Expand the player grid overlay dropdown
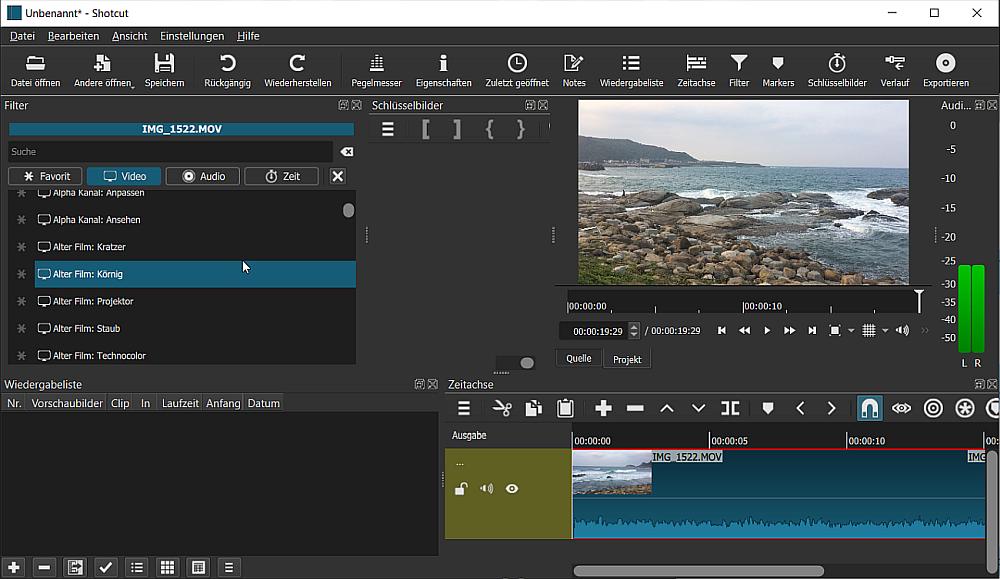Screen dimensions: 1000x579 coord(885,331)
